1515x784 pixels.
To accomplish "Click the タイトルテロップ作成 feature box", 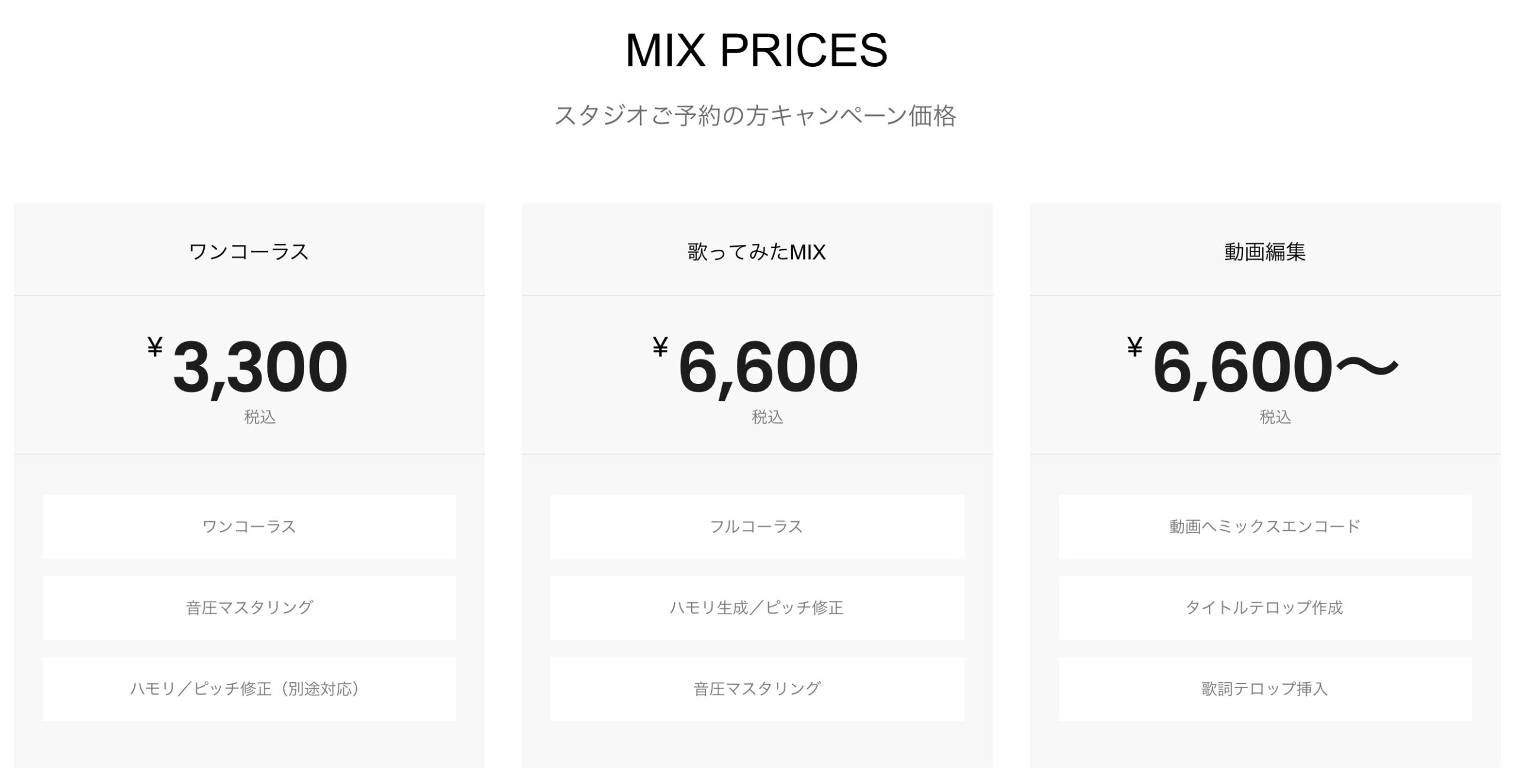I will (x=1265, y=608).
